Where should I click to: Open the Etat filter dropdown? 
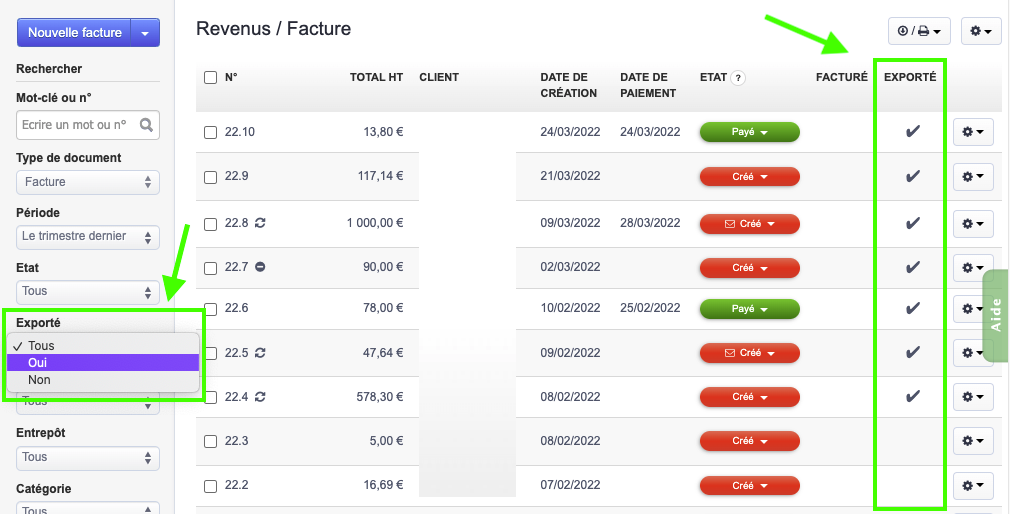click(88, 292)
